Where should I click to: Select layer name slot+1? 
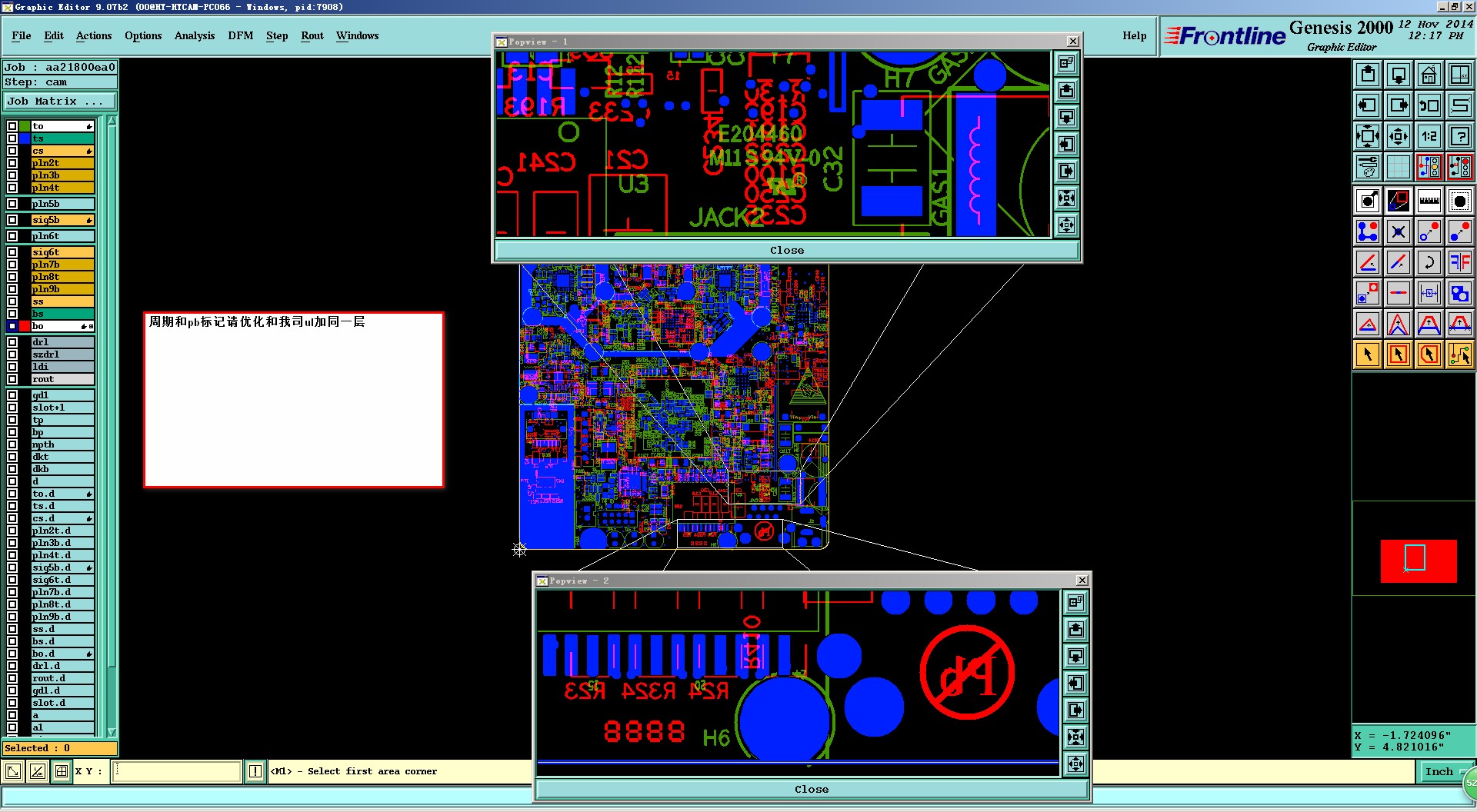tap(62, 408)
